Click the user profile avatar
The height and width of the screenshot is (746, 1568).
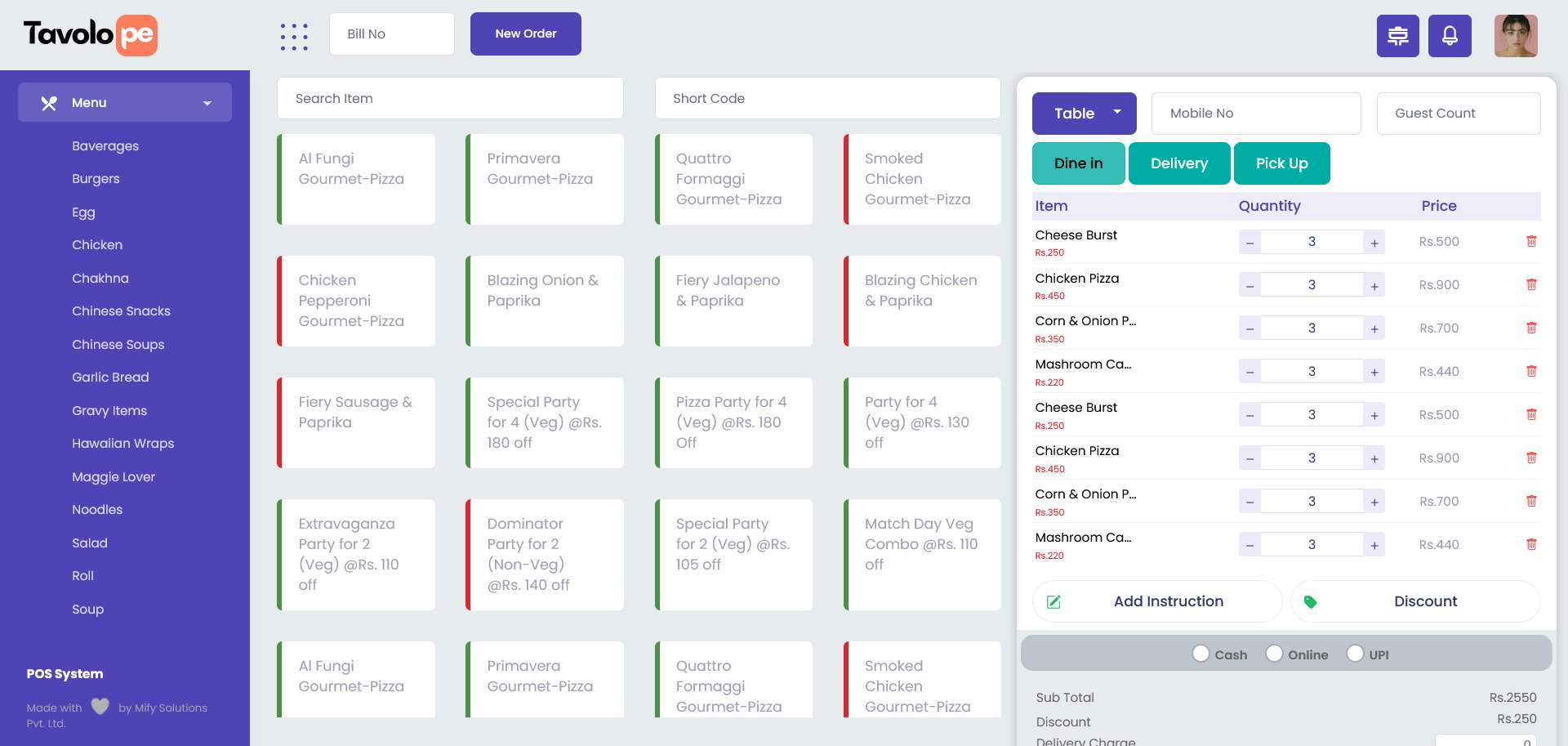pyautogui.click(x=1516, y=36)
